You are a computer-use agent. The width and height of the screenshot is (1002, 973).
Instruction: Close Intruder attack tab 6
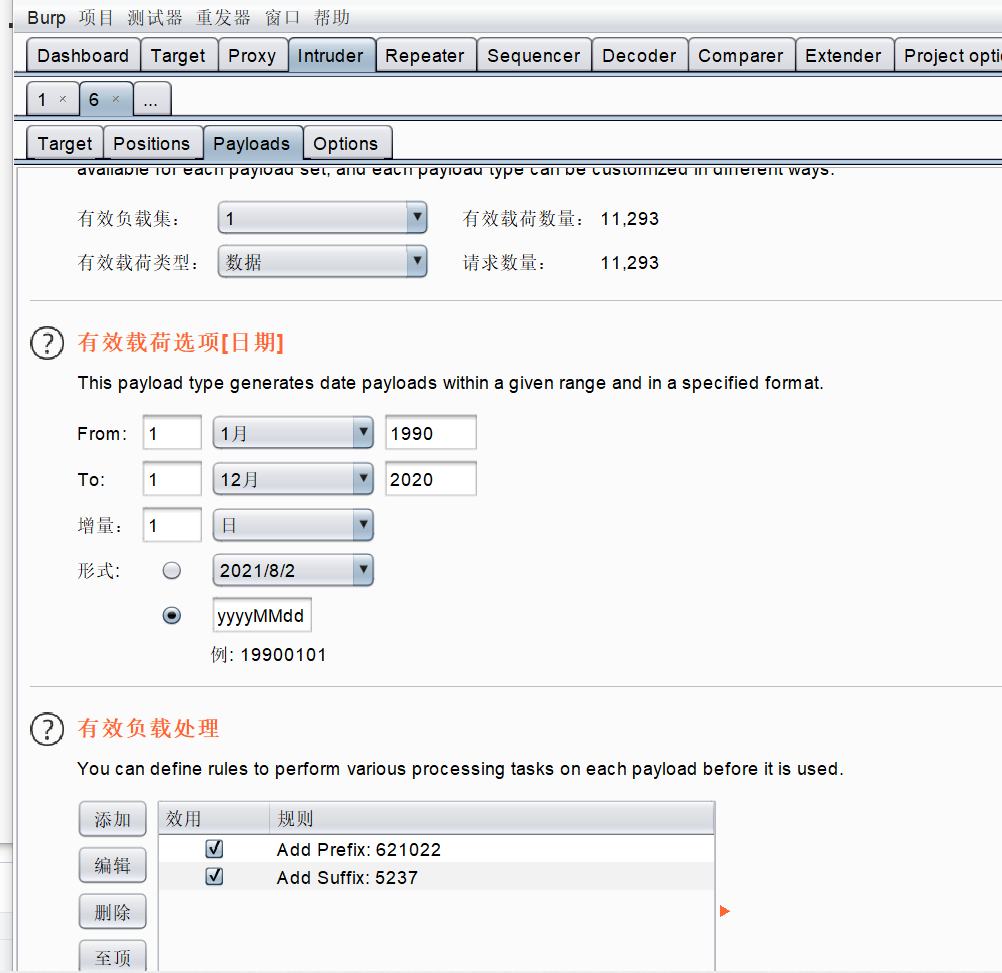(x=116, y=99)
